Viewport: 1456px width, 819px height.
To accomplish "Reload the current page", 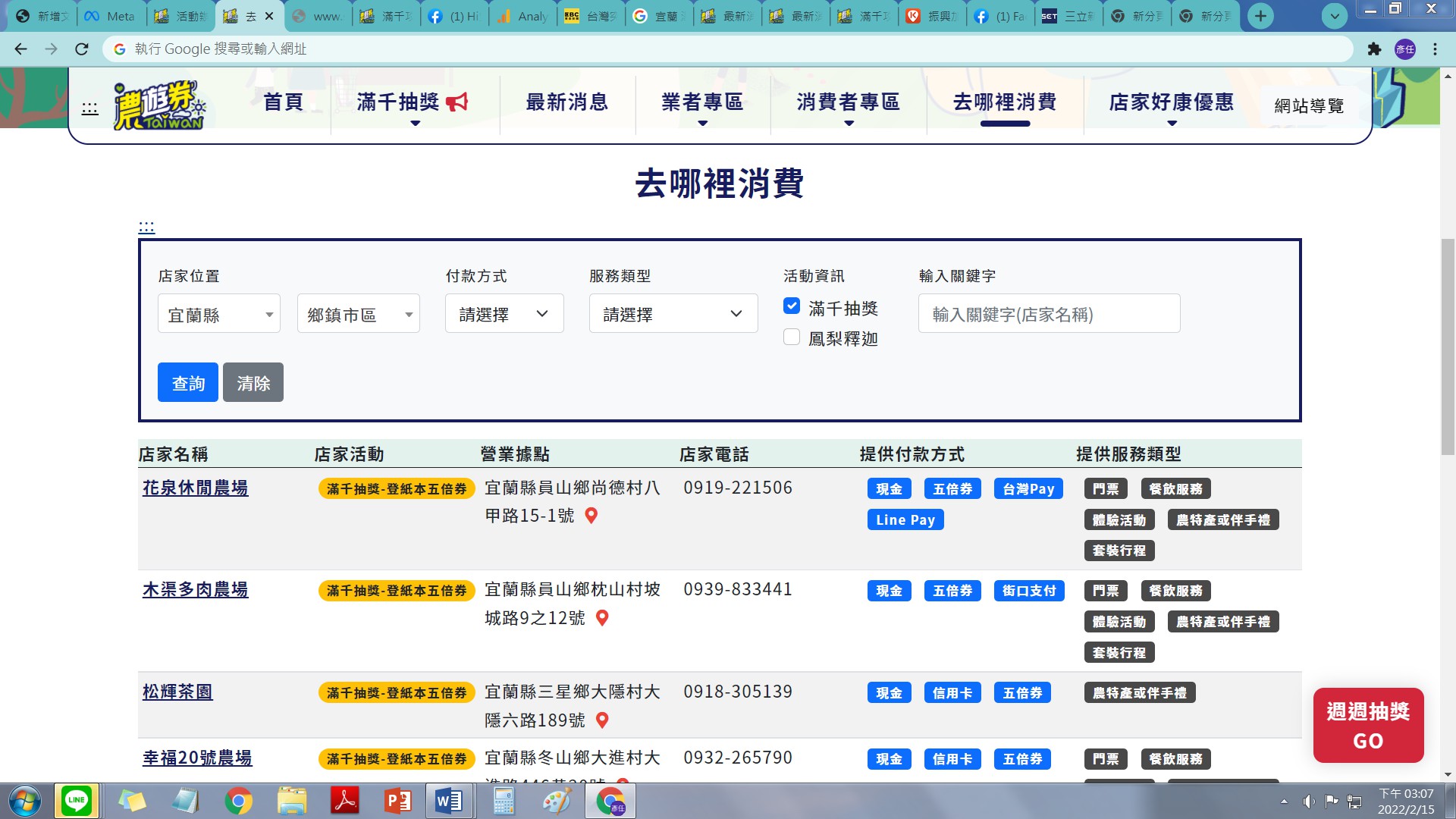I will [x=82, y=49].
